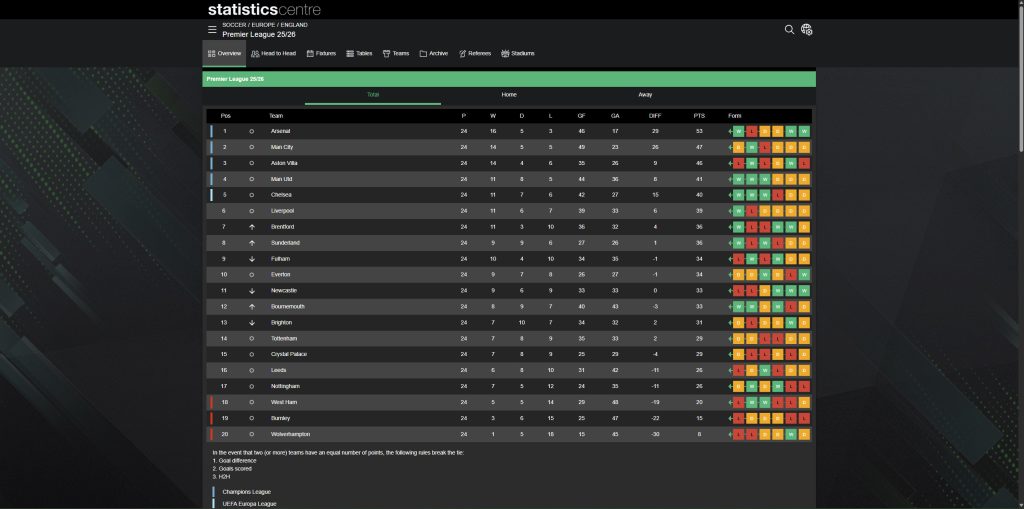The height and width of the screenshot is (509, 1024).
Task: Open the Head to Head tab
Action: pos(273,54)
